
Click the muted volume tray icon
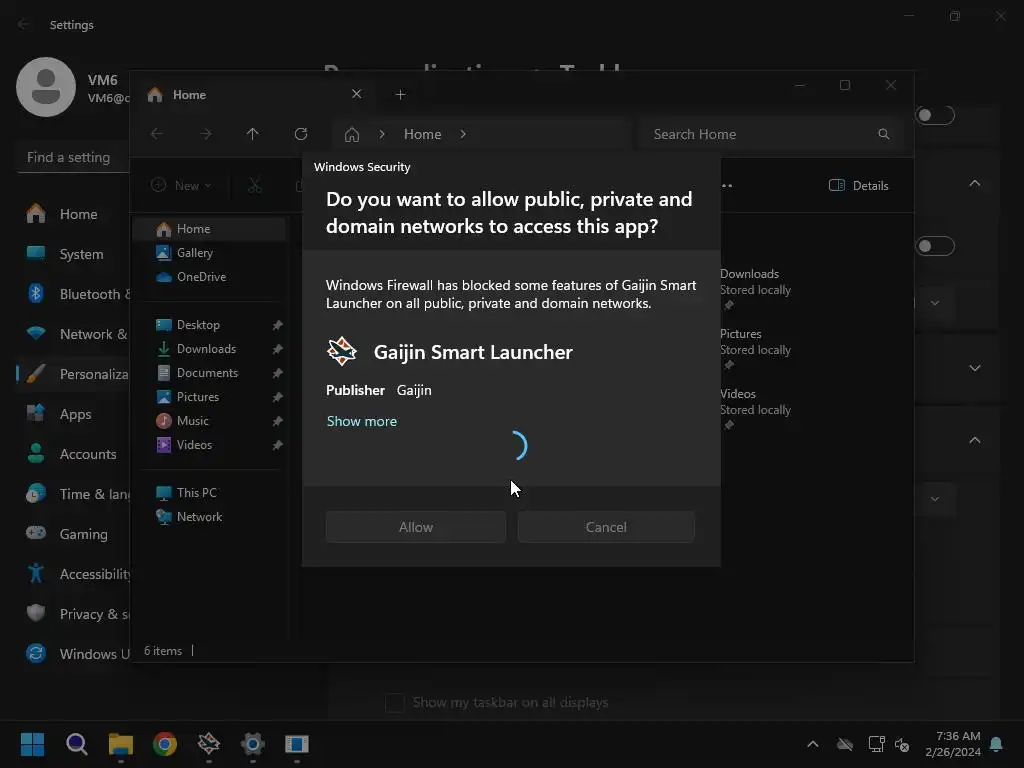tap(903, 744)
